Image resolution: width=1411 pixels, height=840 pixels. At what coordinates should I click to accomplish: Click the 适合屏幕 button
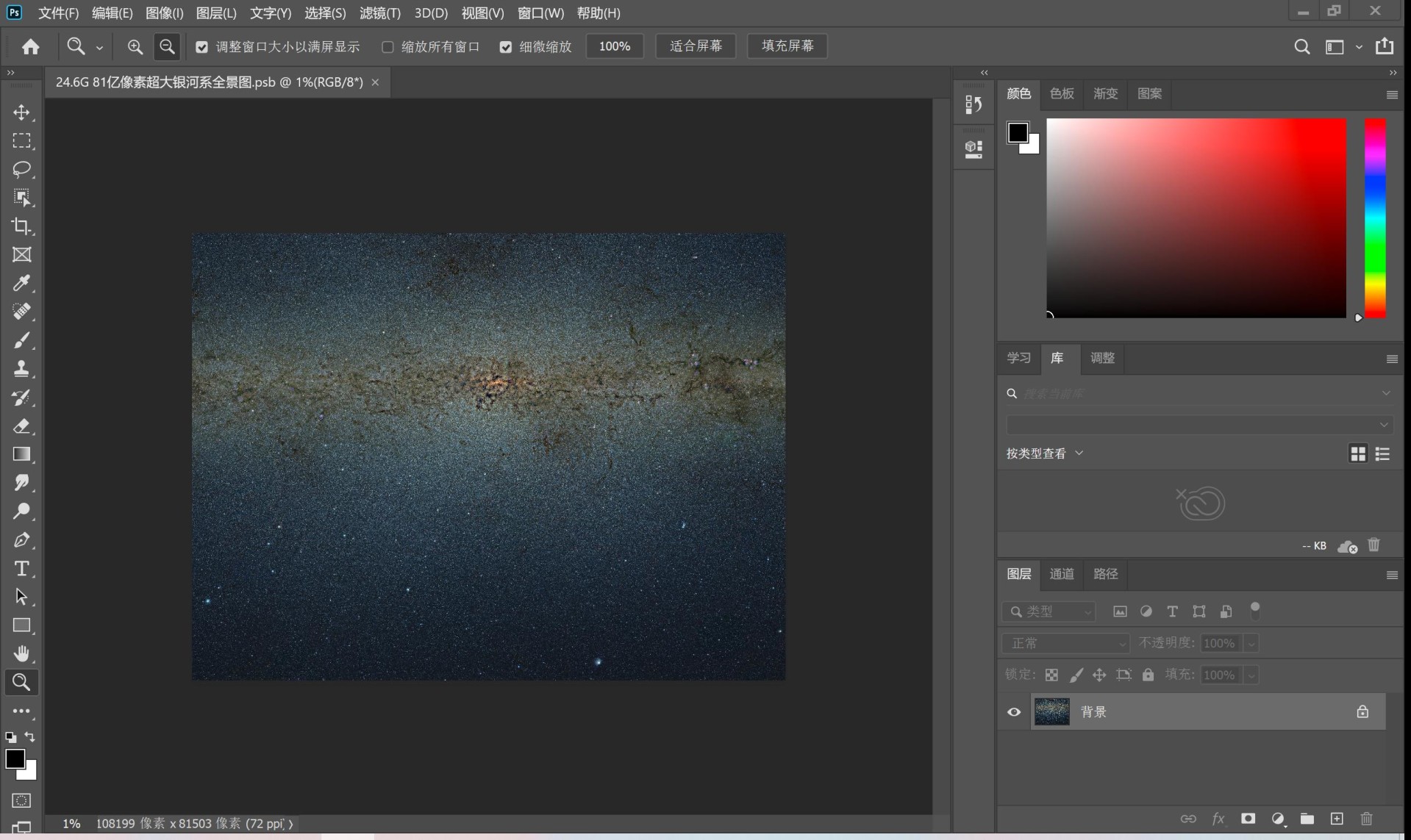(696, 46)
